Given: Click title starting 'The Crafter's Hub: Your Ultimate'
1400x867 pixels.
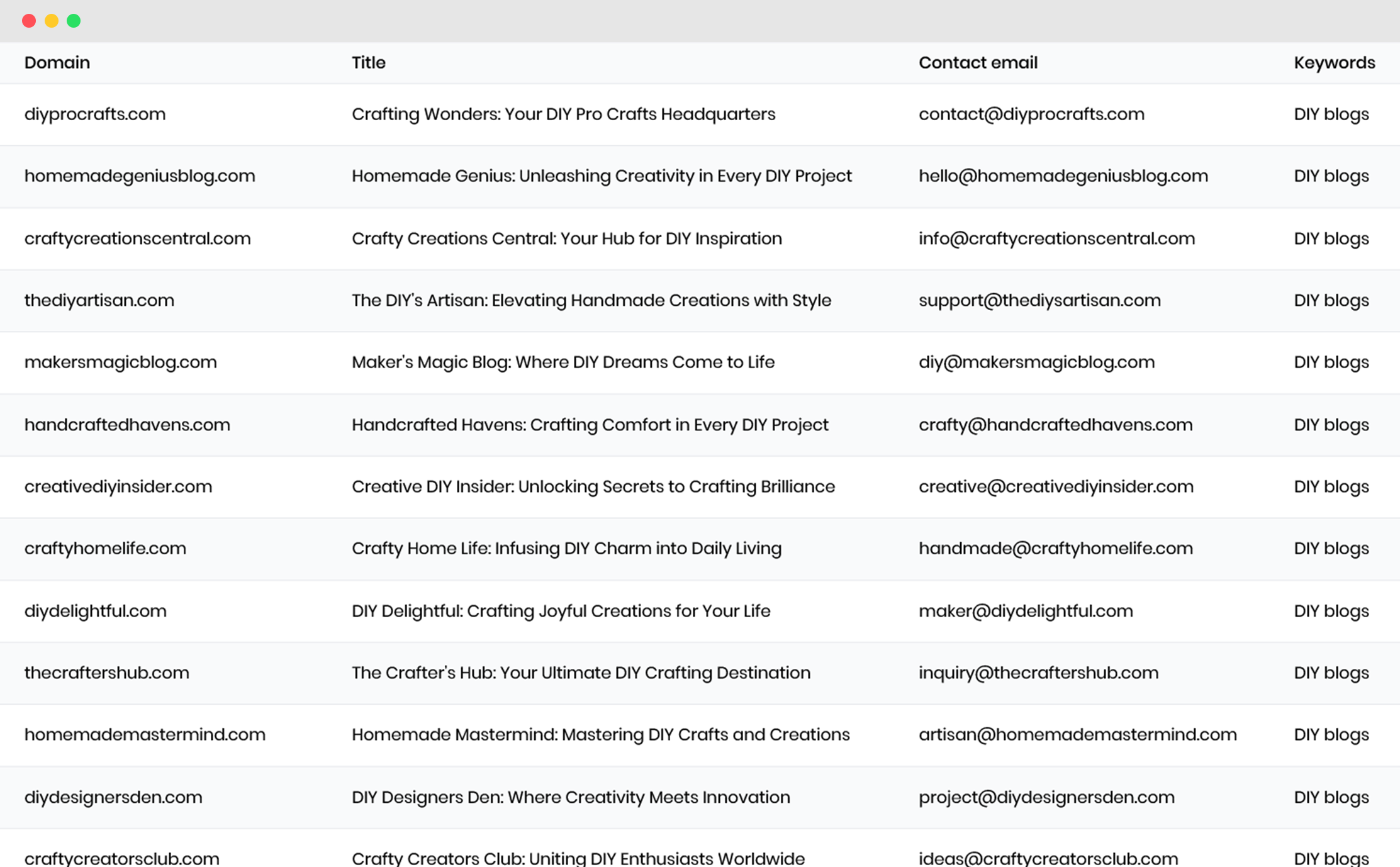Looking at the screenshot, I should 581,673.
